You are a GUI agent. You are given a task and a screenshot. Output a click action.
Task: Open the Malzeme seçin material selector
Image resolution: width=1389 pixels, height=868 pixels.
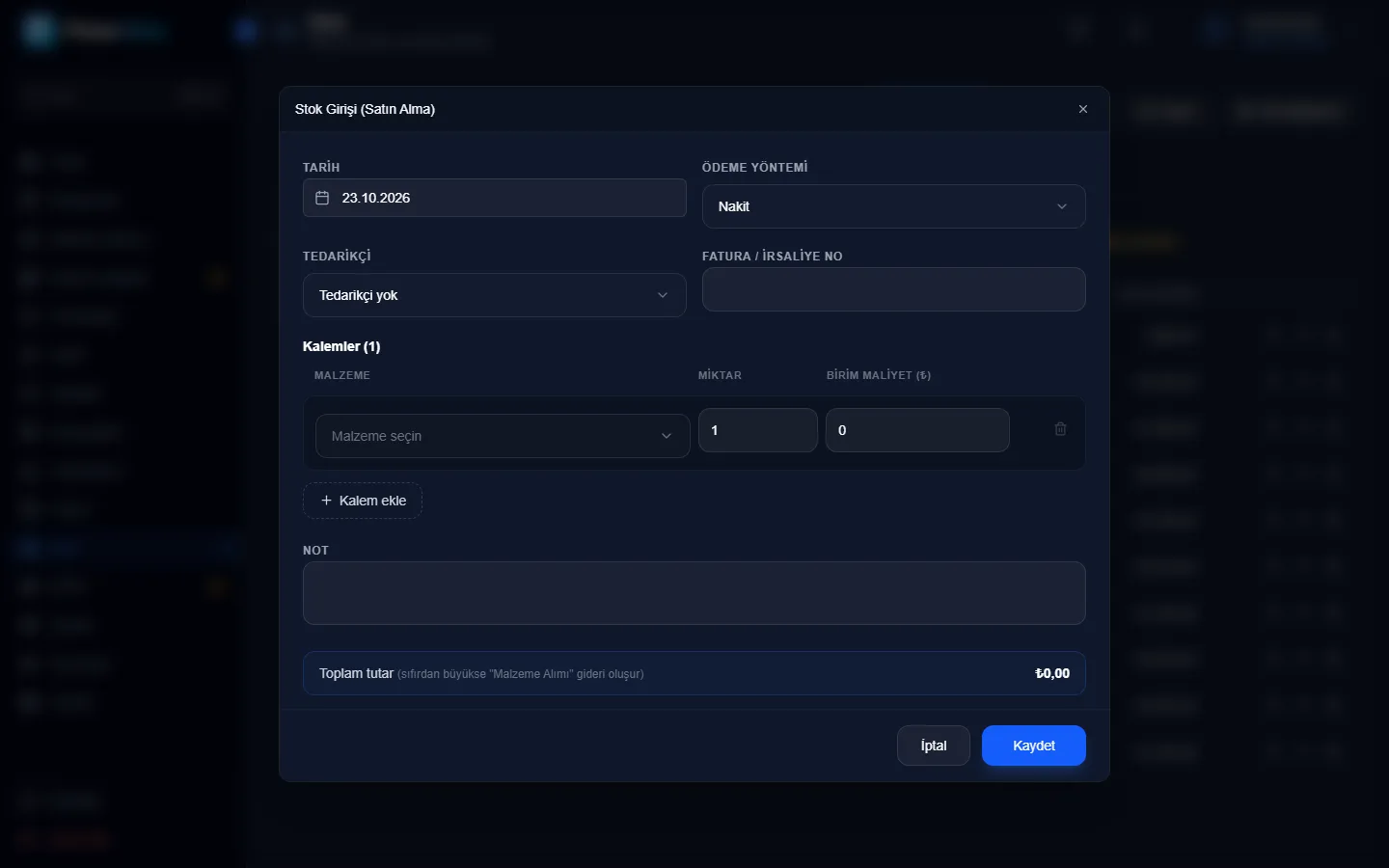pos(503,436)
